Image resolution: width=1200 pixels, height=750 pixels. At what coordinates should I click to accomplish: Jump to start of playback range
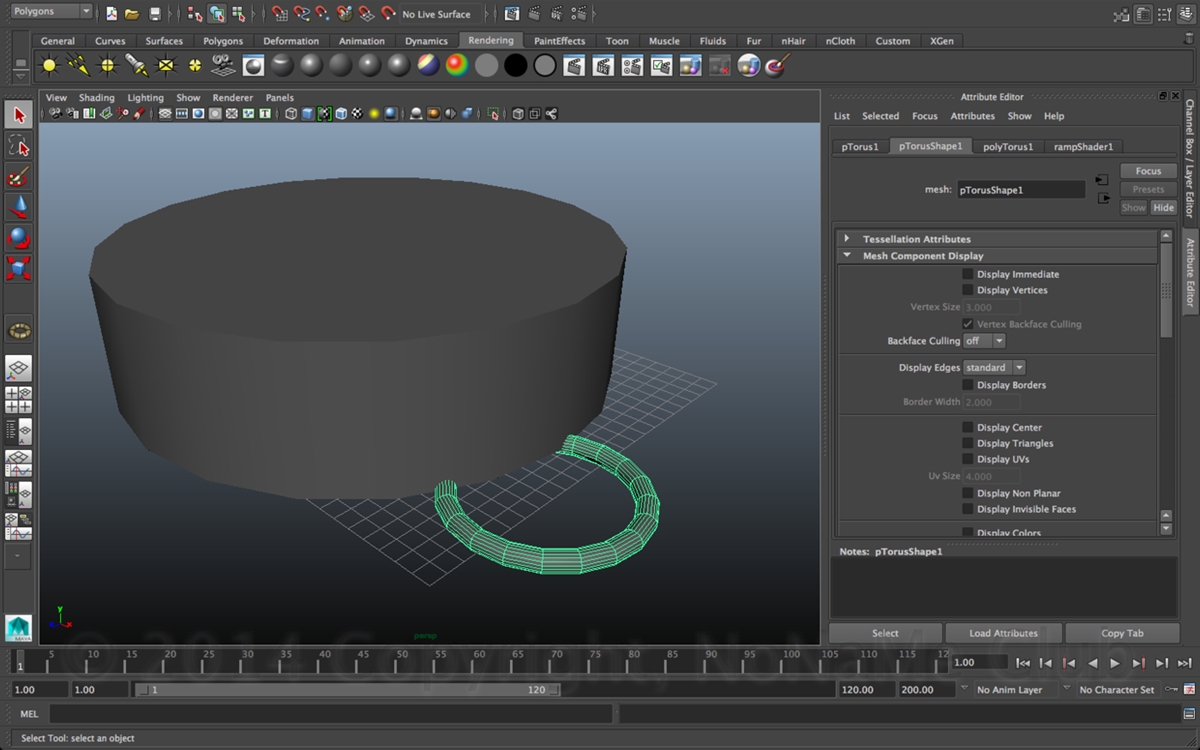(x=1023, y=663)
